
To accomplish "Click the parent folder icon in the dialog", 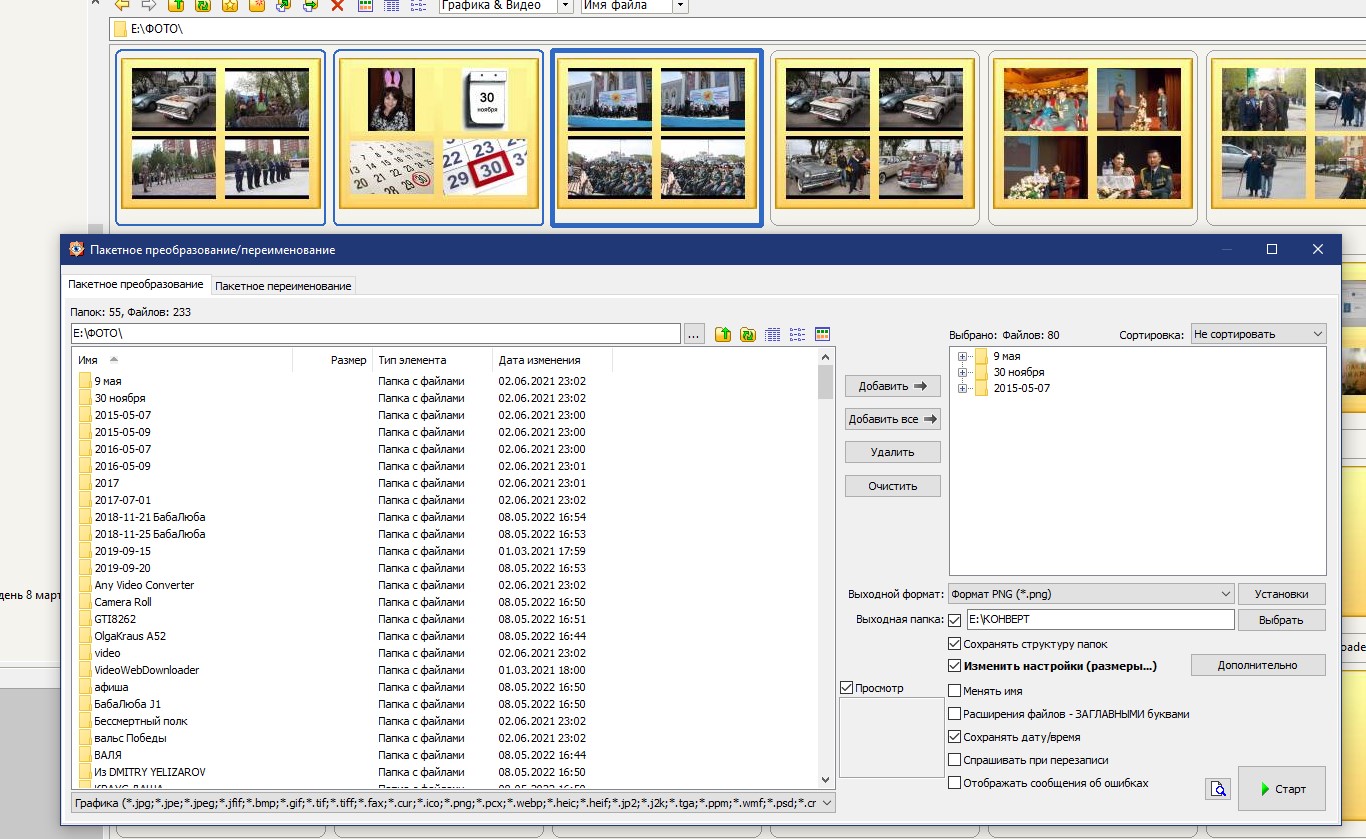I will point(723,334).
